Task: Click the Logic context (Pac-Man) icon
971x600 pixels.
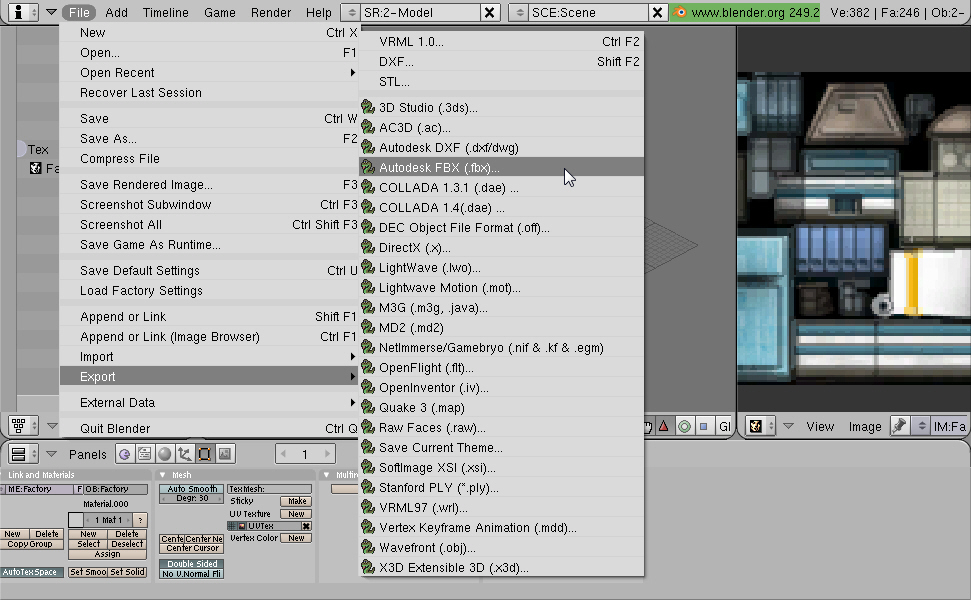Action: click(x=124, y=454)
